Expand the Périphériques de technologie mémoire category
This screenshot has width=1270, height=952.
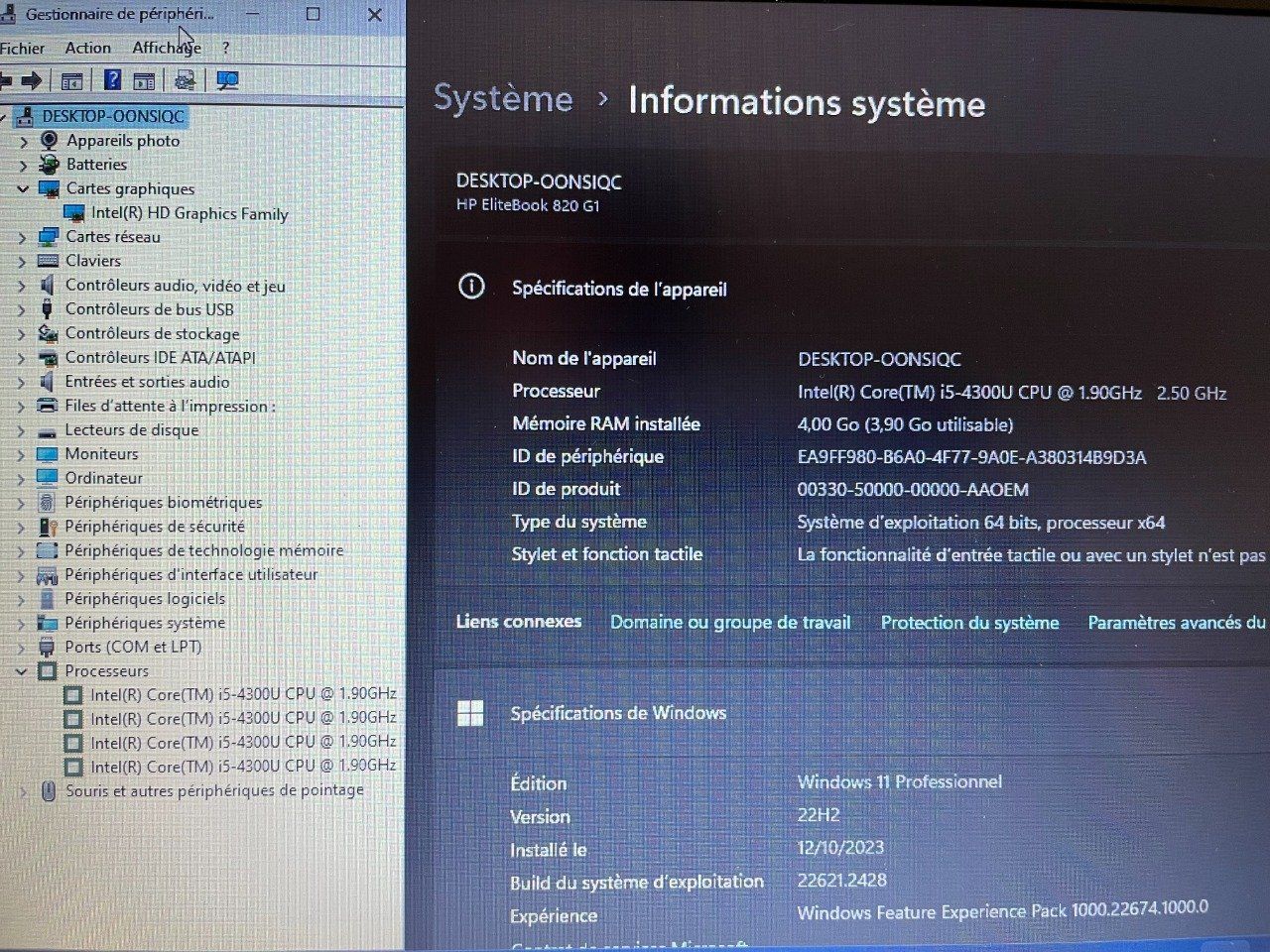tap(22, 550)
